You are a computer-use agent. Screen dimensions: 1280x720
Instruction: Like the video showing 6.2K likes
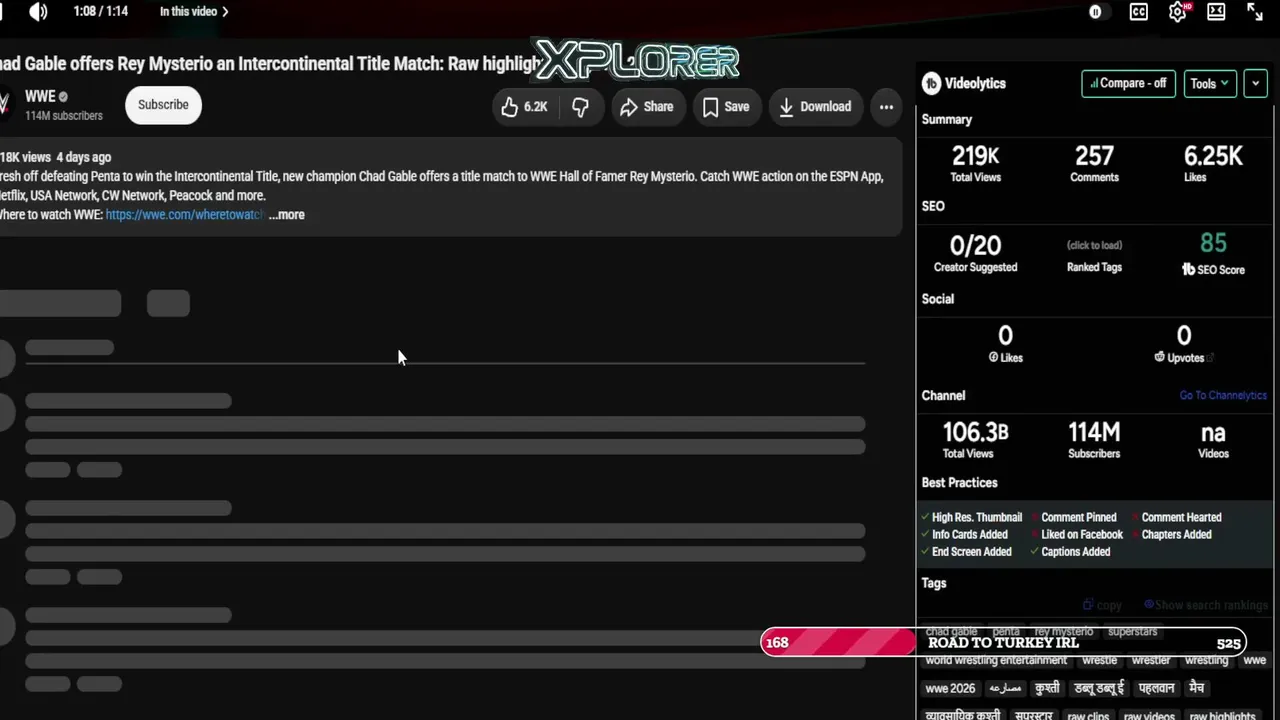coord(523,107)
